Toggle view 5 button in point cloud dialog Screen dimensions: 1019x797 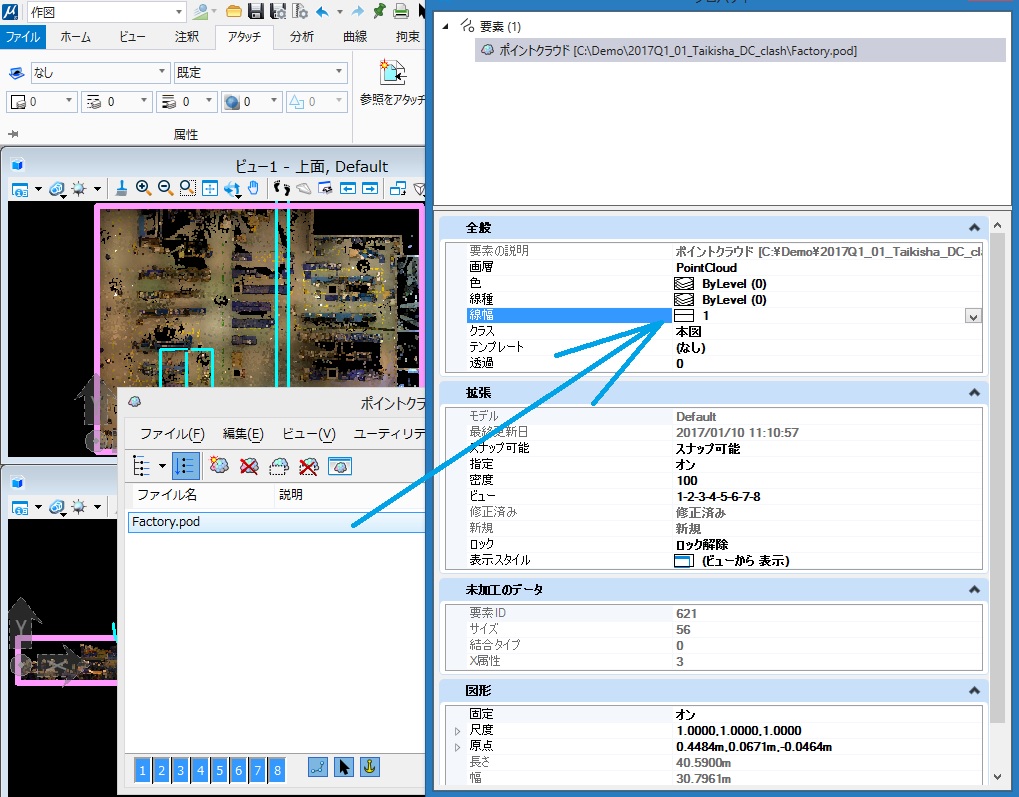(220, 770)
